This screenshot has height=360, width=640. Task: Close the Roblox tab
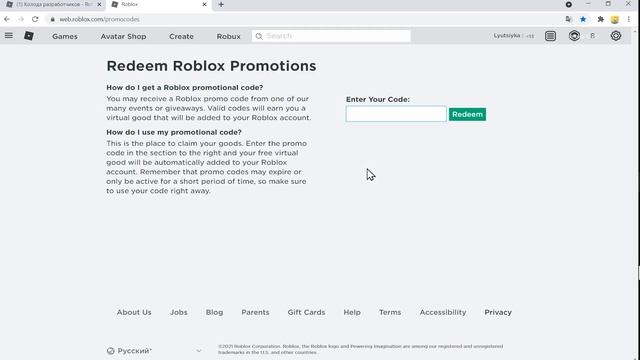204,4
